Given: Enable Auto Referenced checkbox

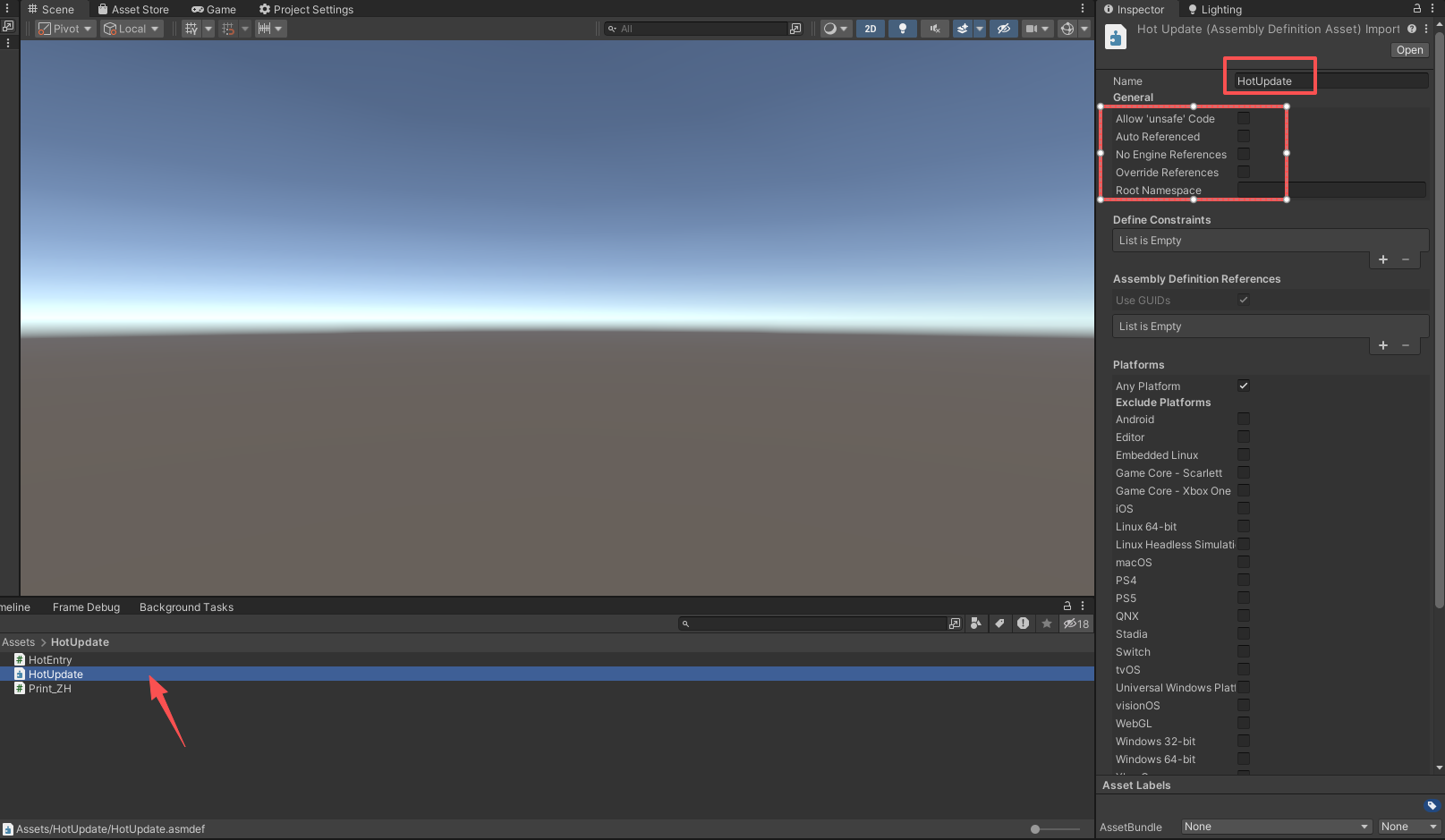Looking at the screenshot, I should click(1244, 136).
